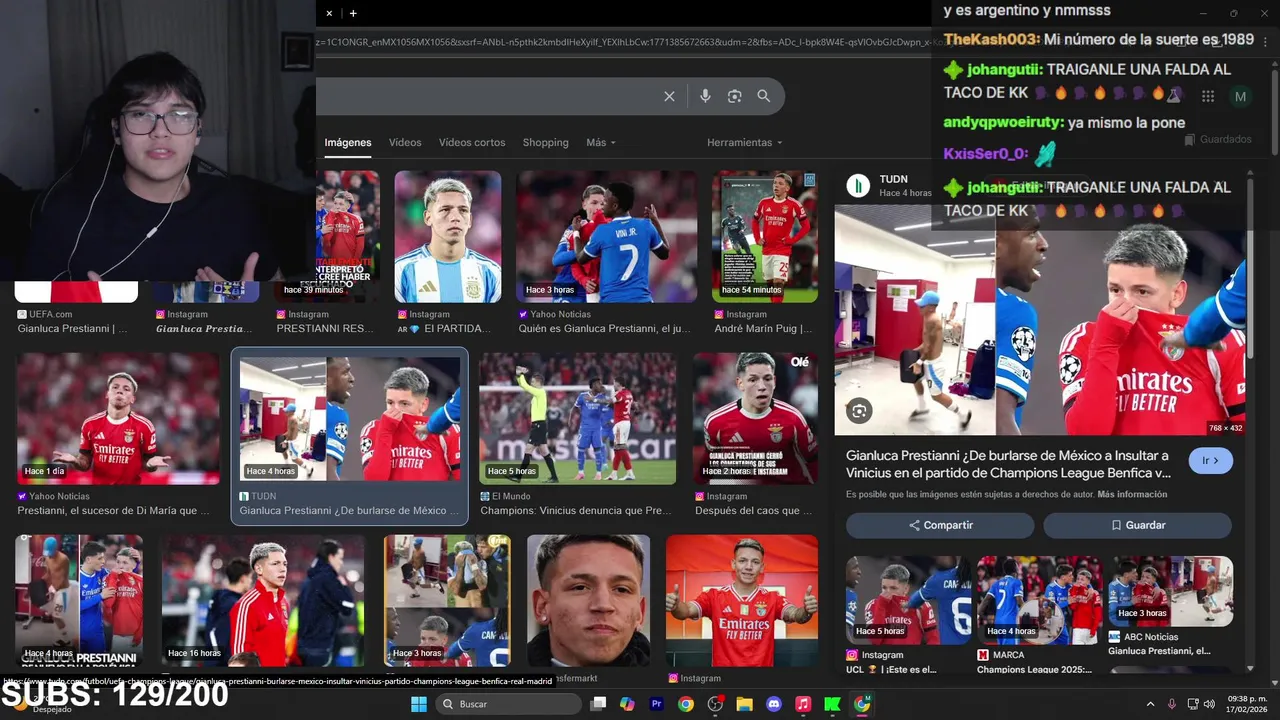Viewport: 1280px width, 720px height.
Task: Click the Prestianni, el sucesor de Di María caption
Action: pyautogui.click(x=113, y=510)
